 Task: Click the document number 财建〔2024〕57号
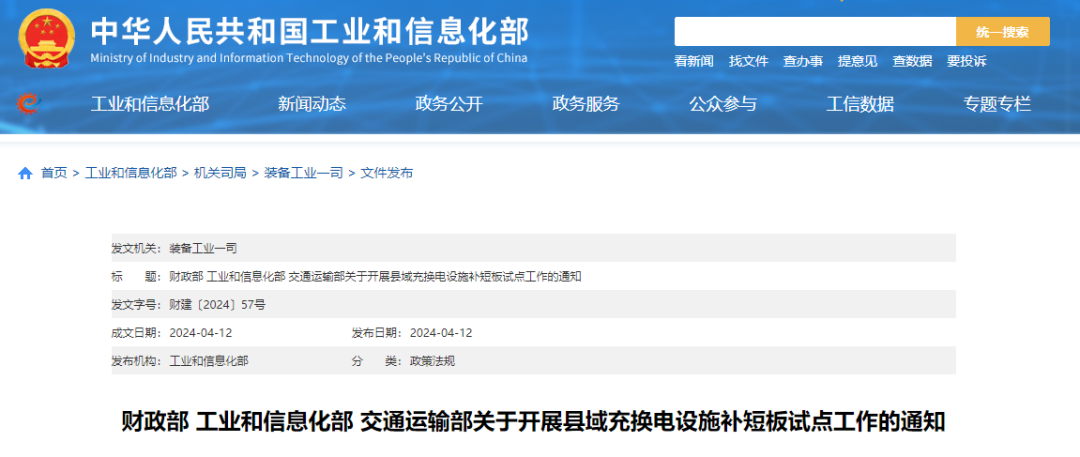pos(218,305)
